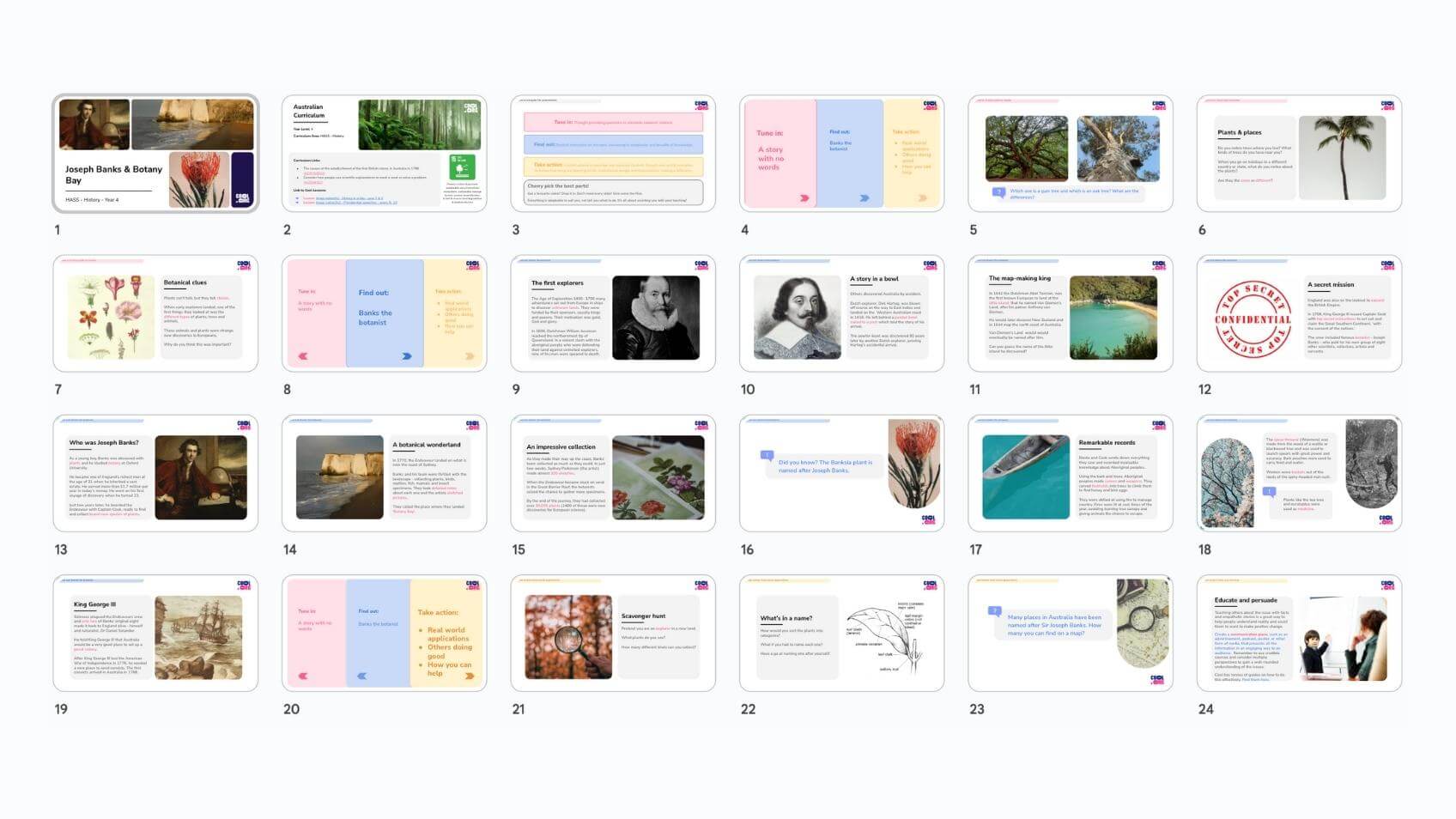Click the Take action heading on slide 20
Viewport: 1456px width, 819px height.
tap(438, 613)
